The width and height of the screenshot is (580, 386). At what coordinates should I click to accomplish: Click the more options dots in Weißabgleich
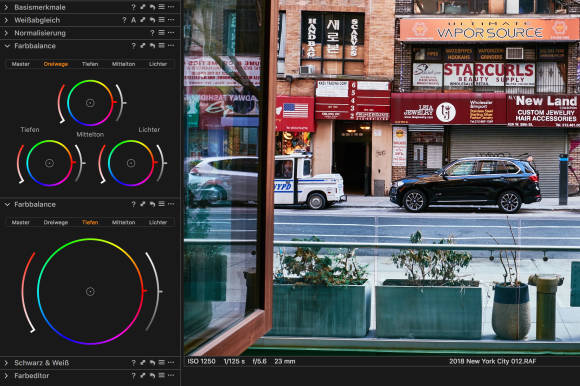click(x=171, y=20)
